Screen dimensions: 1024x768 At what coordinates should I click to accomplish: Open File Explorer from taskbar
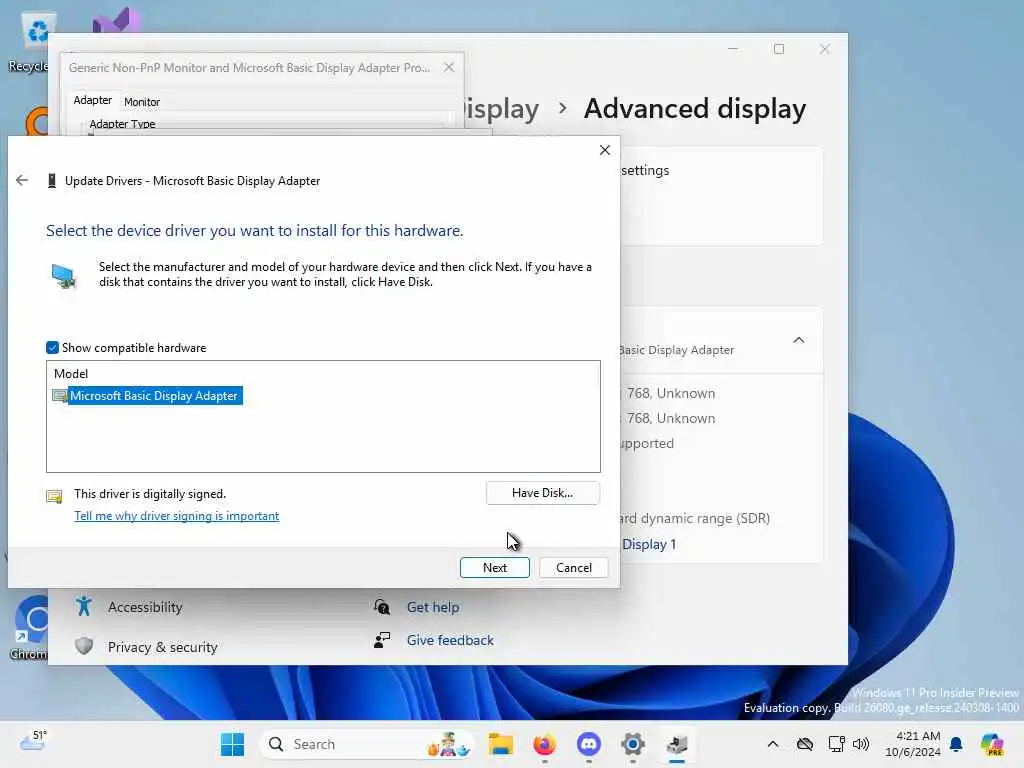pyautogui.click(x=501, y=744)
